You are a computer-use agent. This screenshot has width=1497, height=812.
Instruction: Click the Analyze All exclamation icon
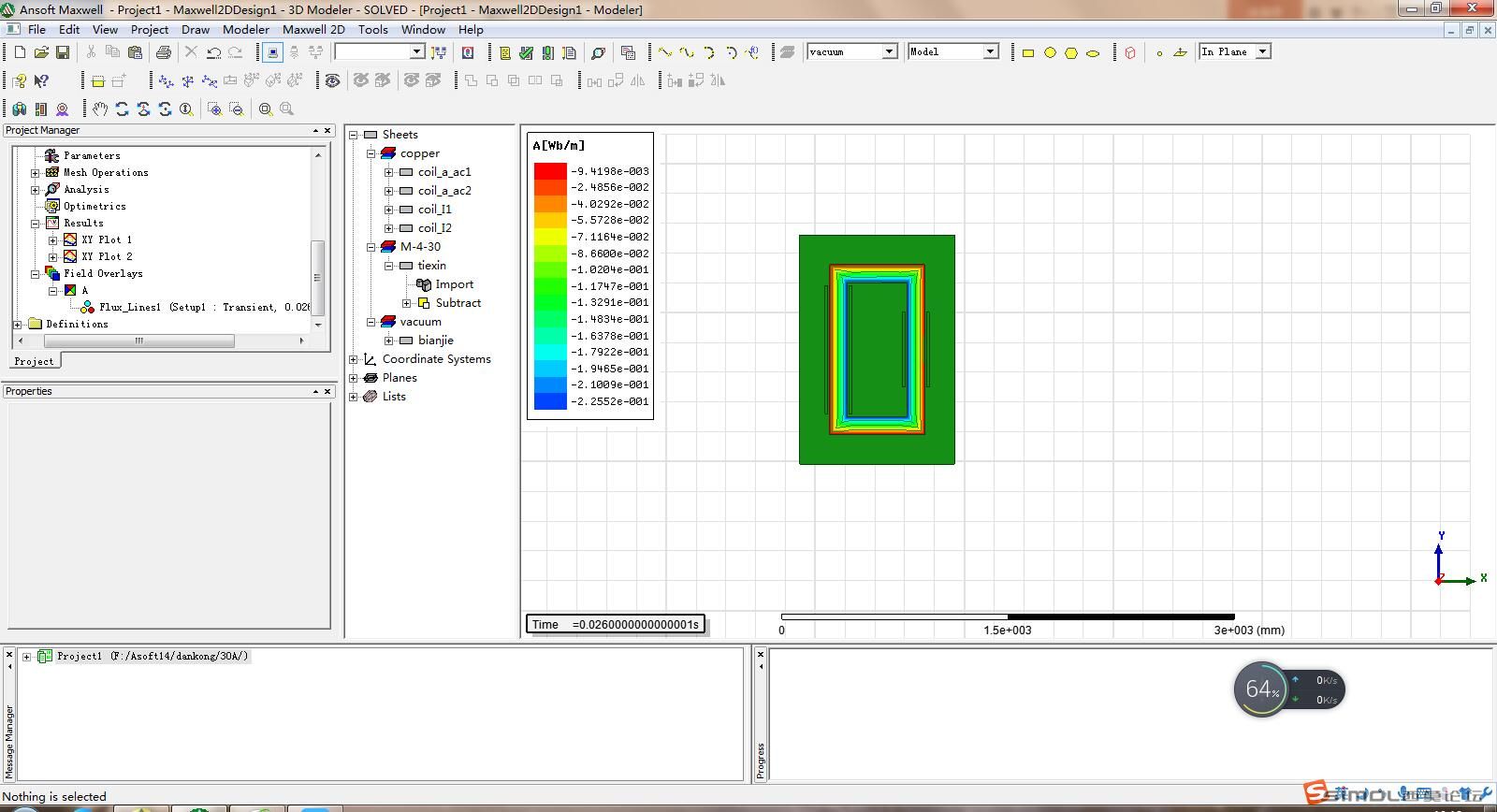click(x=547, y=52)
